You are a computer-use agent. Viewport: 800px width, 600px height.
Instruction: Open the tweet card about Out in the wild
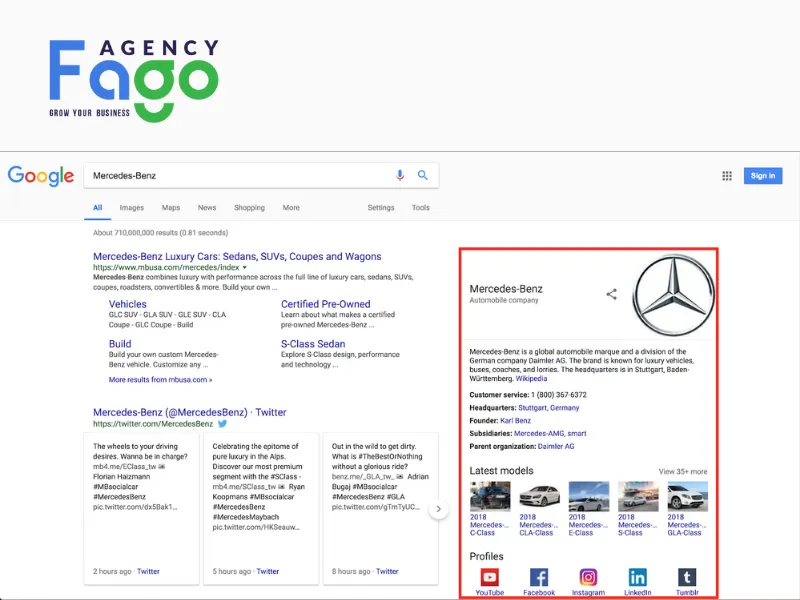tap(380, 509)
